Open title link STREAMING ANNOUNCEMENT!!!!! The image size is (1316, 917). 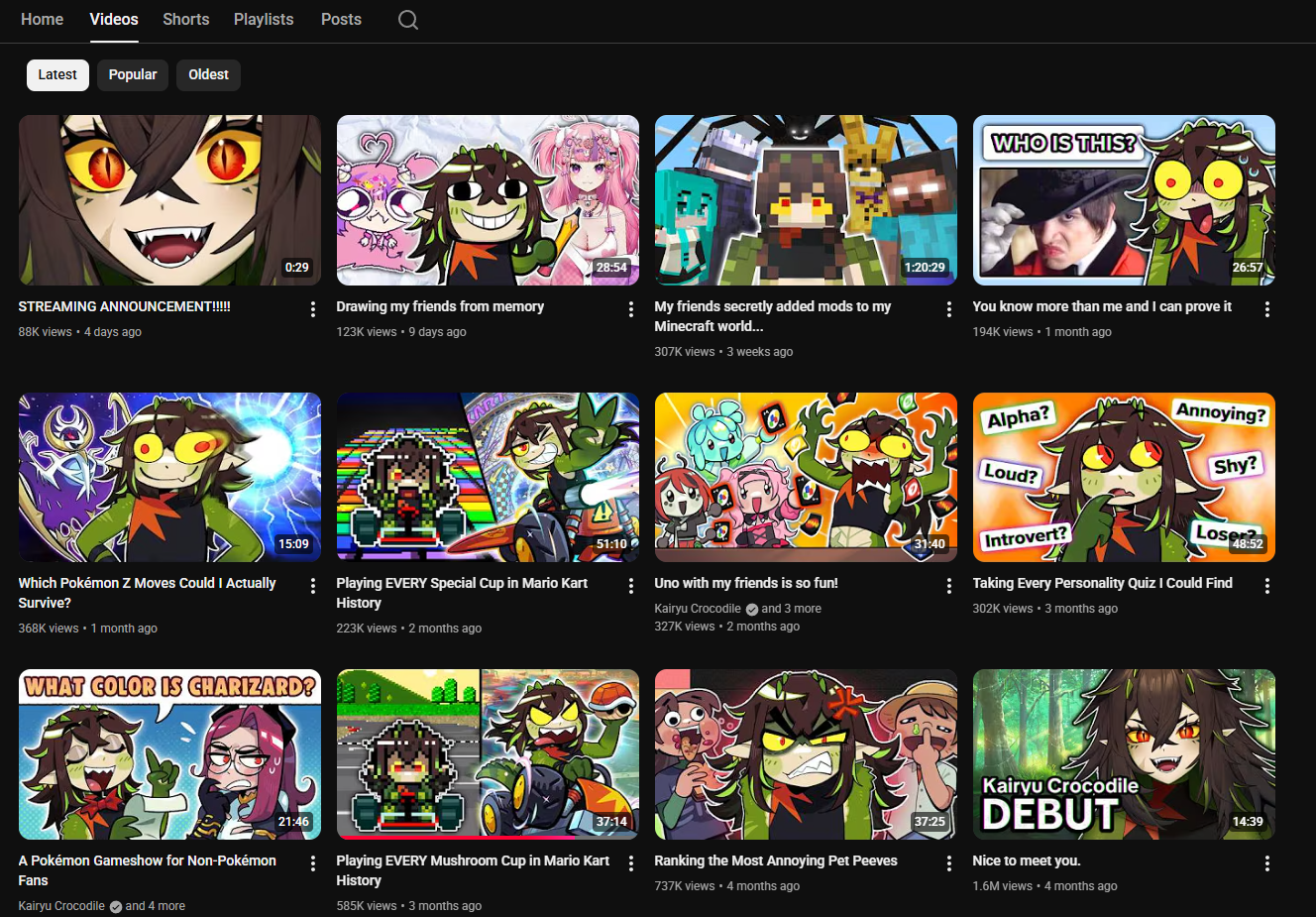[x=125, y=307]
